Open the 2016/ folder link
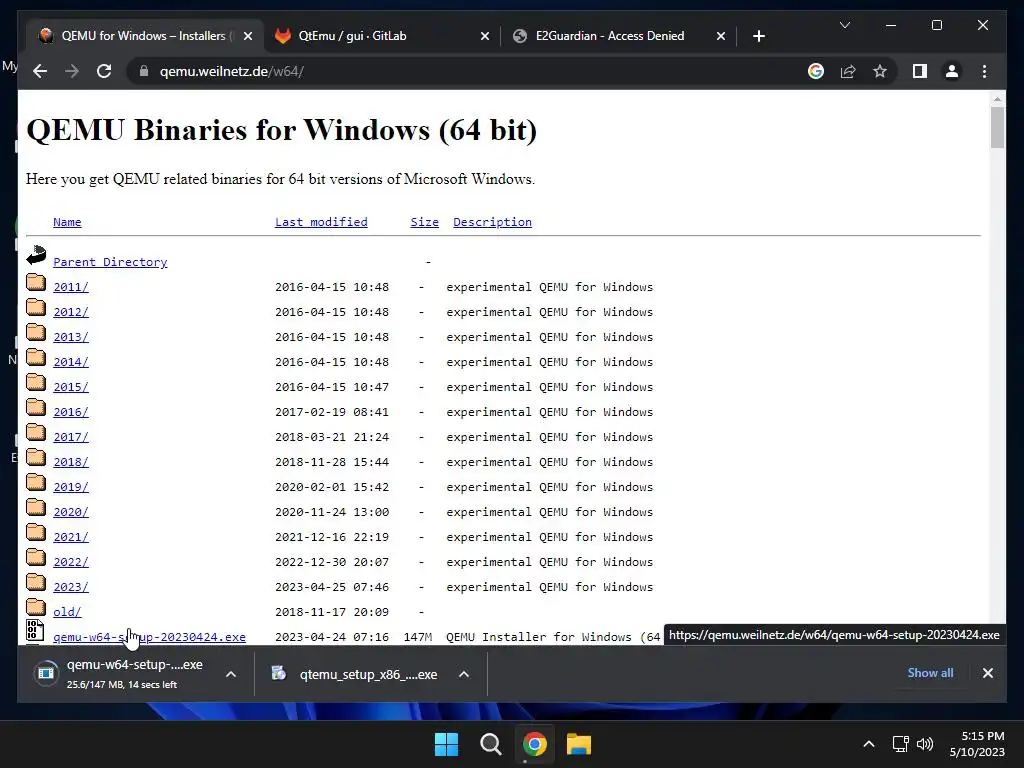This screenshot has height=768, width=1024. [x=71, y=412]
